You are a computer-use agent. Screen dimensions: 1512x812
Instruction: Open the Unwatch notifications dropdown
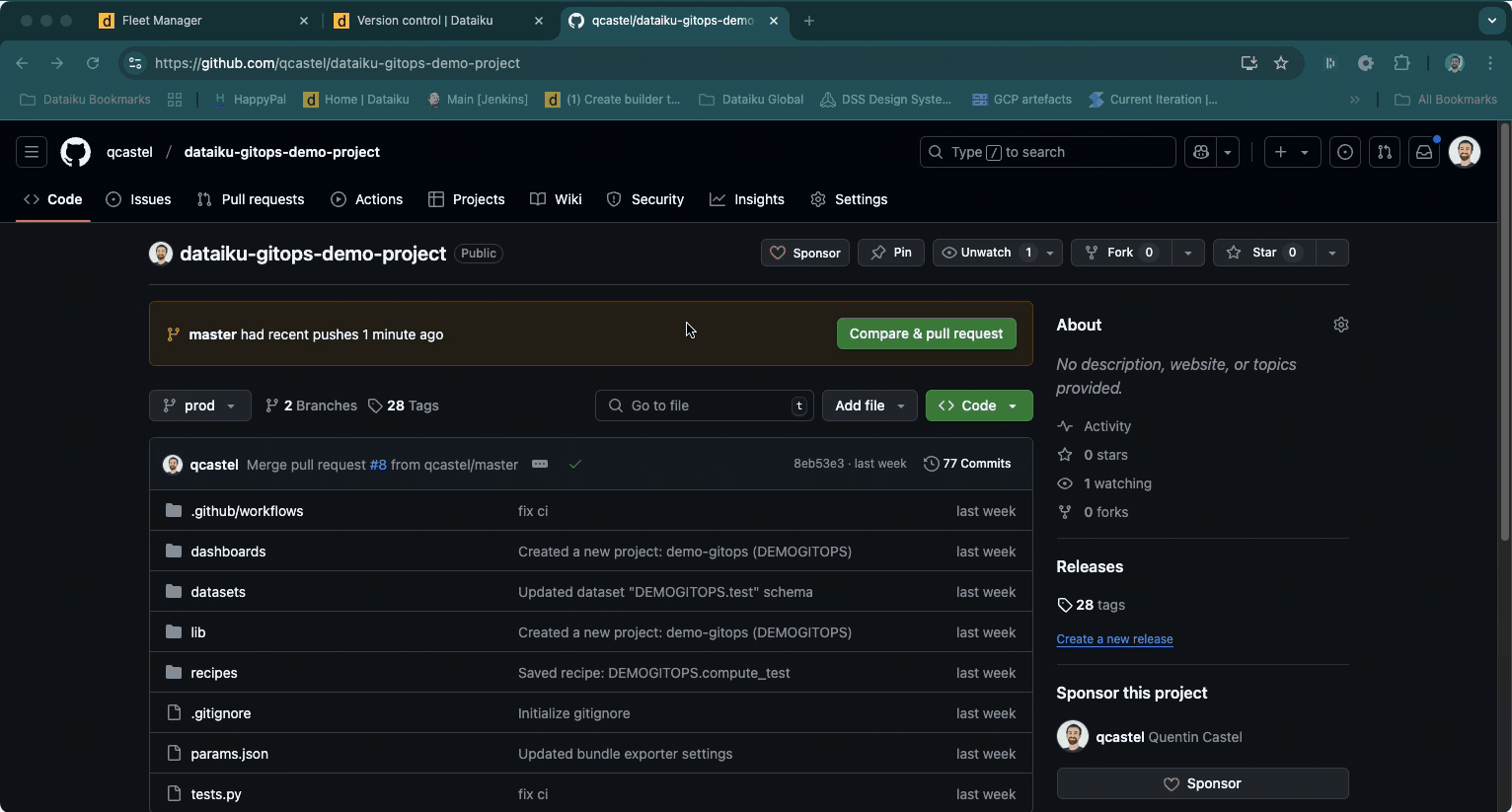click(998, 253)
